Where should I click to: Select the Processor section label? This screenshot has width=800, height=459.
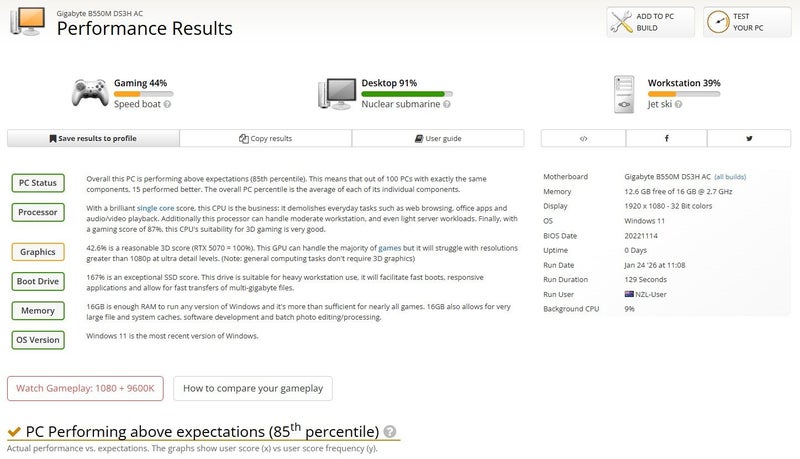(x=39, y=212)
